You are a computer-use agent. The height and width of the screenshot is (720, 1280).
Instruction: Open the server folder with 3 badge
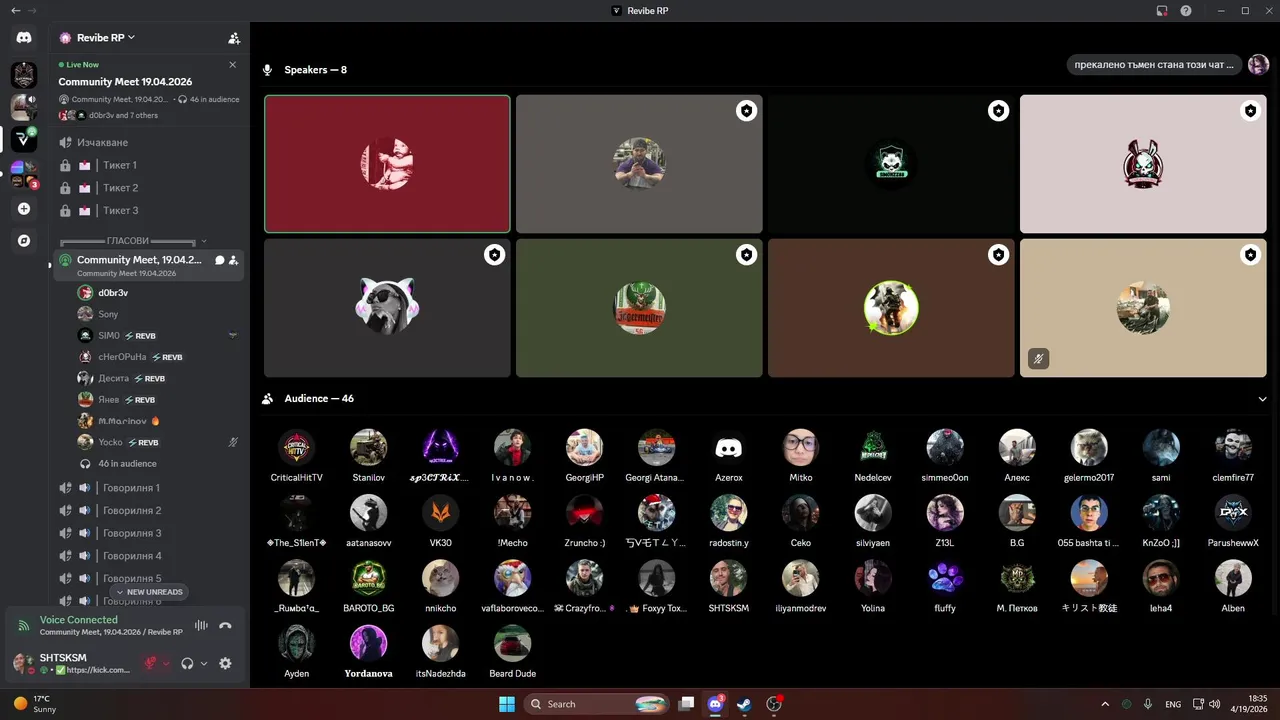(x=24, y=174)
